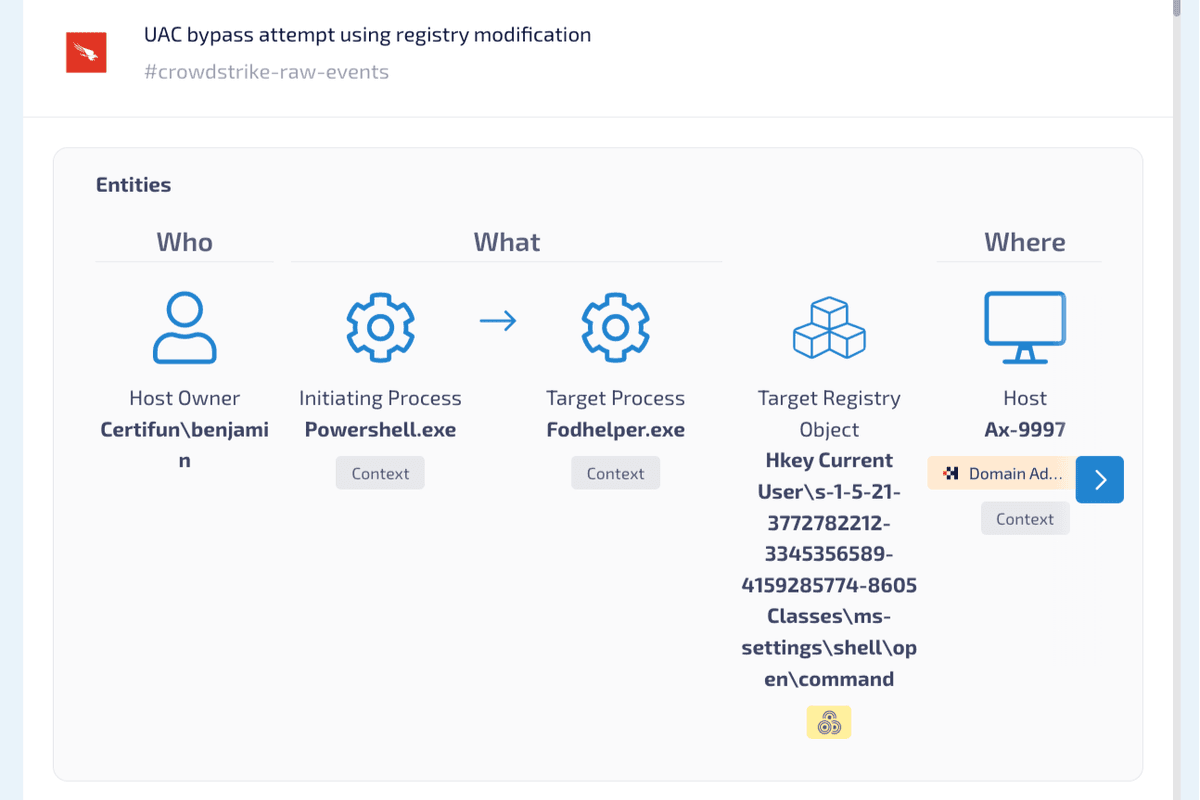Image resolution: width=1200 pixels, height=800 pixels.
Task: Open the #crowdstrike-raw-events tag link
Action: [x=266, y=72]
